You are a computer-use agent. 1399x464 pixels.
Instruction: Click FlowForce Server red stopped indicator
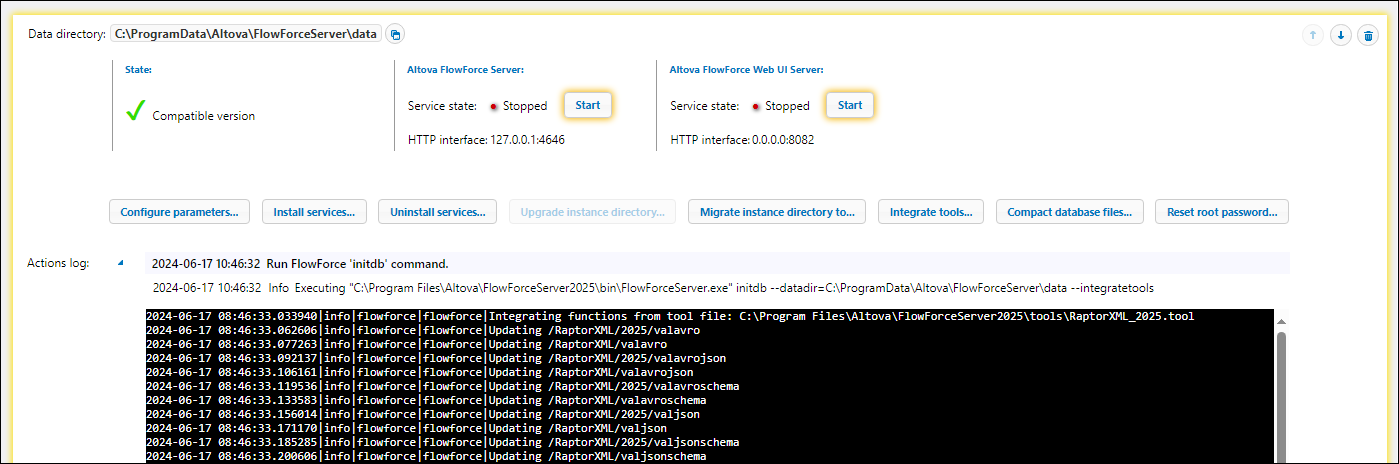[493, 106]
